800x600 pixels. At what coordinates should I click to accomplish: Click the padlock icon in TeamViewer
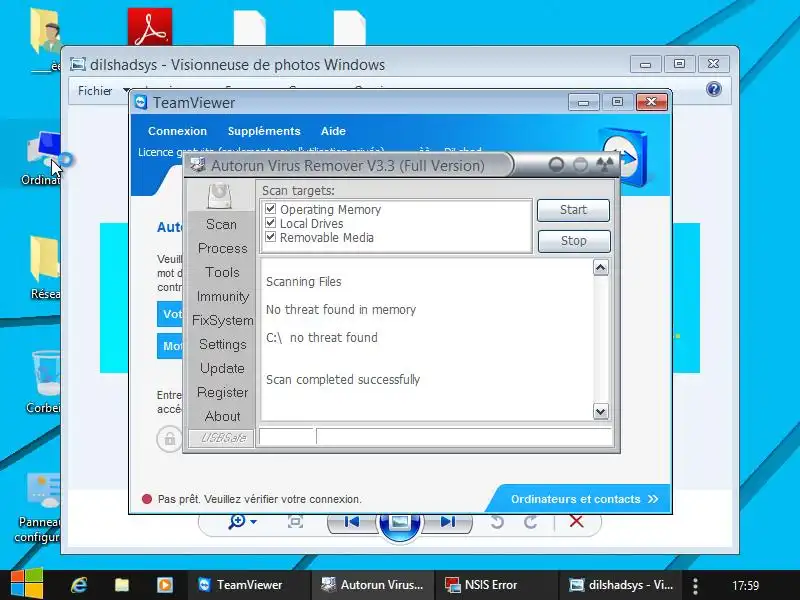169,438
